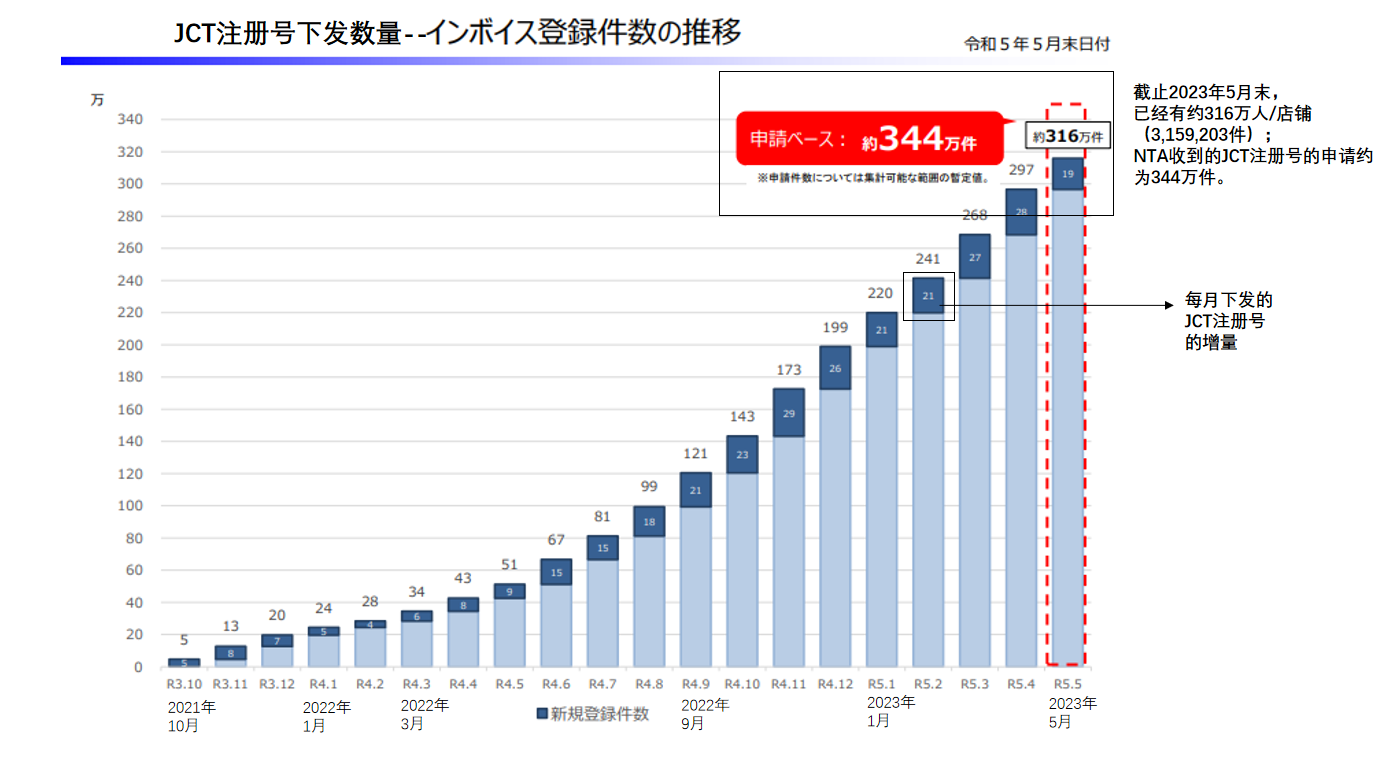Click the 'R4.10' x-axis label
Viewport: 1378px width, 758px height.
click(742, 685)
